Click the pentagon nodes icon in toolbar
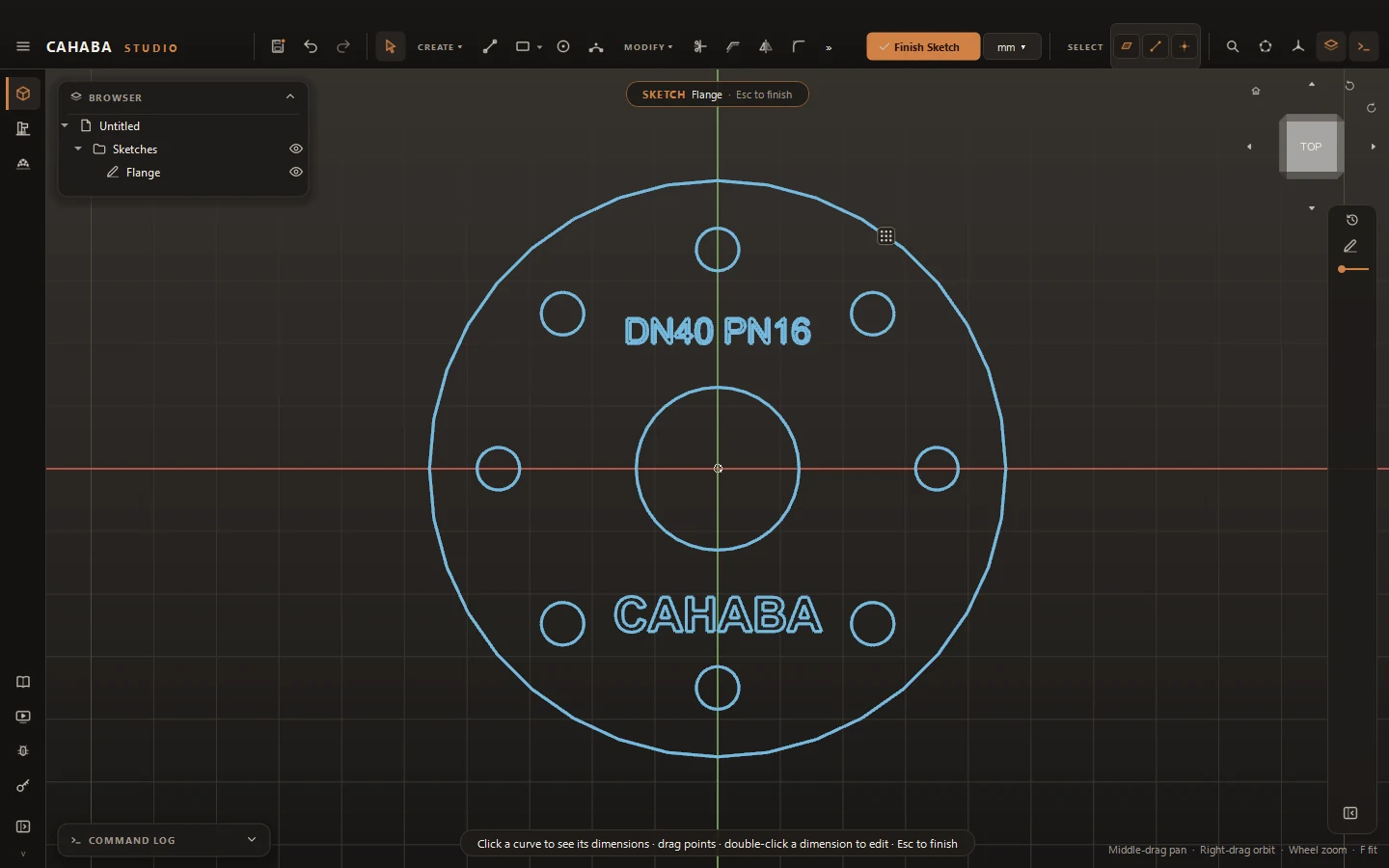 point(1266,46)
